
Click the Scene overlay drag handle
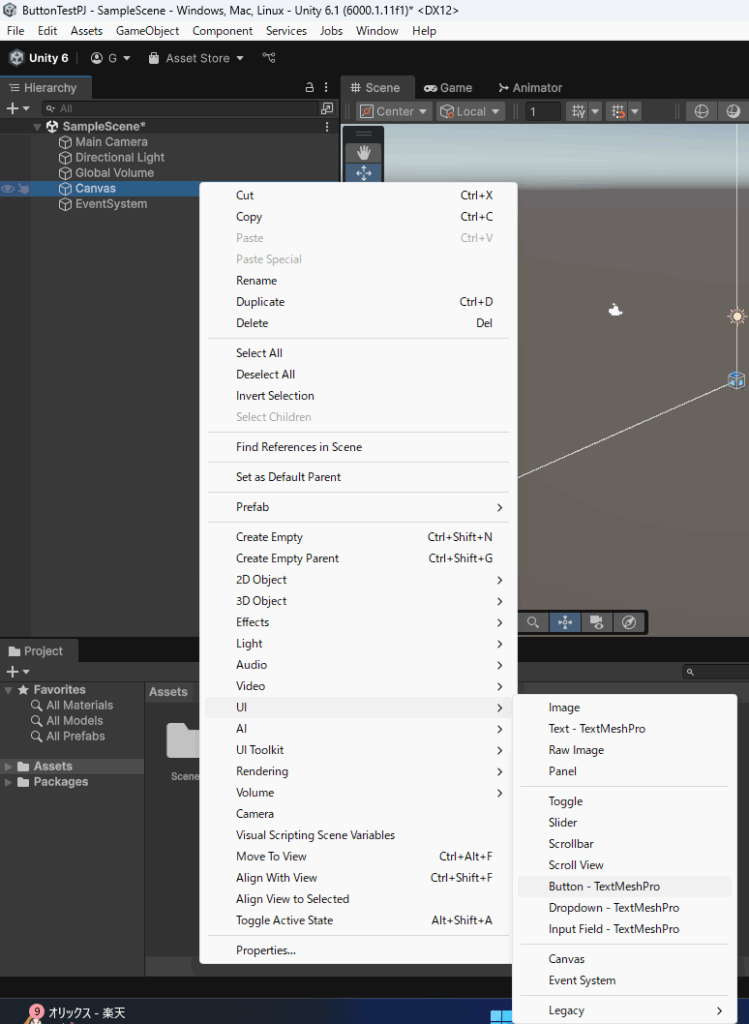[364, 134]
